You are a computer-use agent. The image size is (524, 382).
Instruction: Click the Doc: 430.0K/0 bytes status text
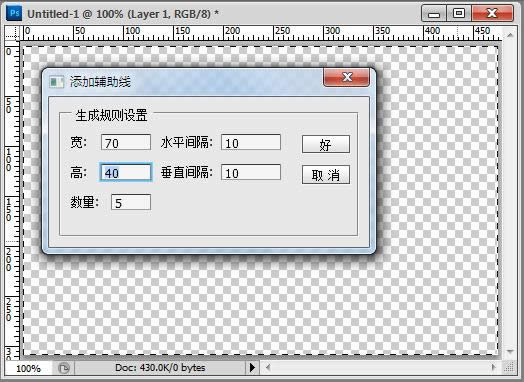(160, 368)
